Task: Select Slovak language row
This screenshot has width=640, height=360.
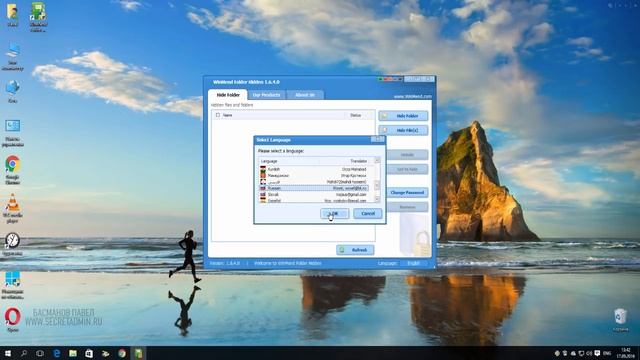Action: point(314,195)
